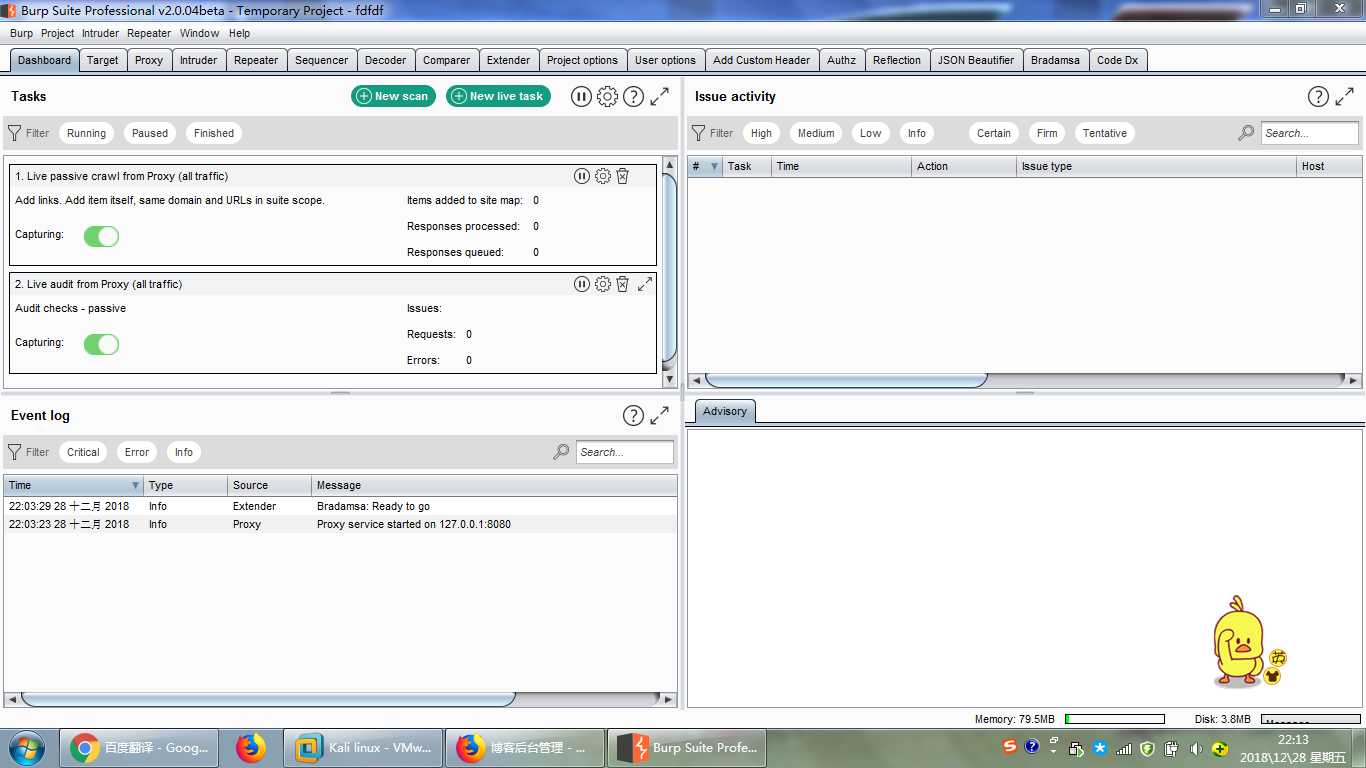
Task: Select the Bradamsa: Ready to go event row
Action: (340, 506)
